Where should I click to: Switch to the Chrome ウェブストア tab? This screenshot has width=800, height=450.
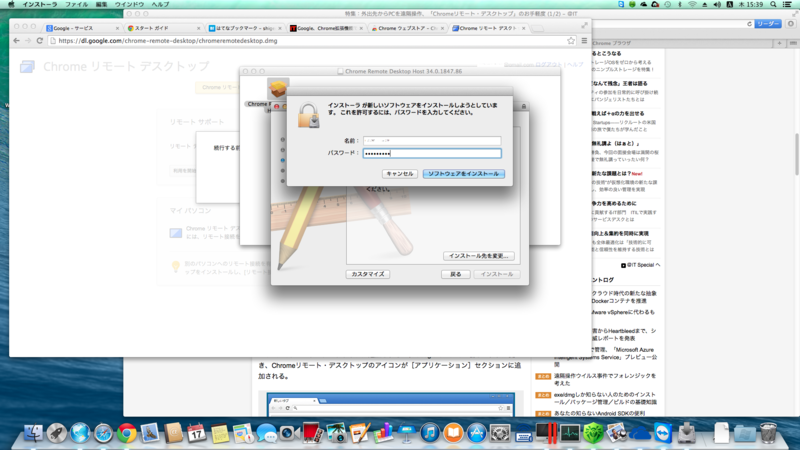(x=407, y=28)
